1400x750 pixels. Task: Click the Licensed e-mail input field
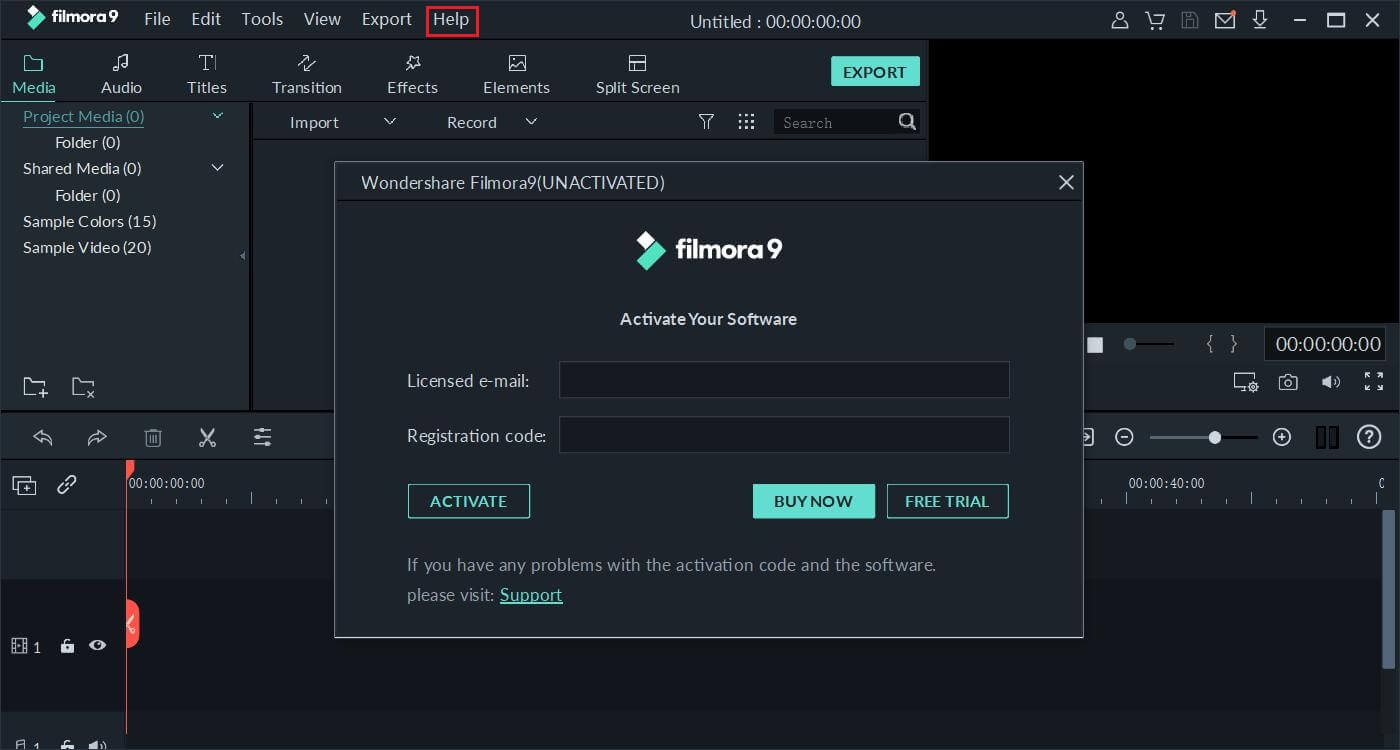click(x=784, y=380)
